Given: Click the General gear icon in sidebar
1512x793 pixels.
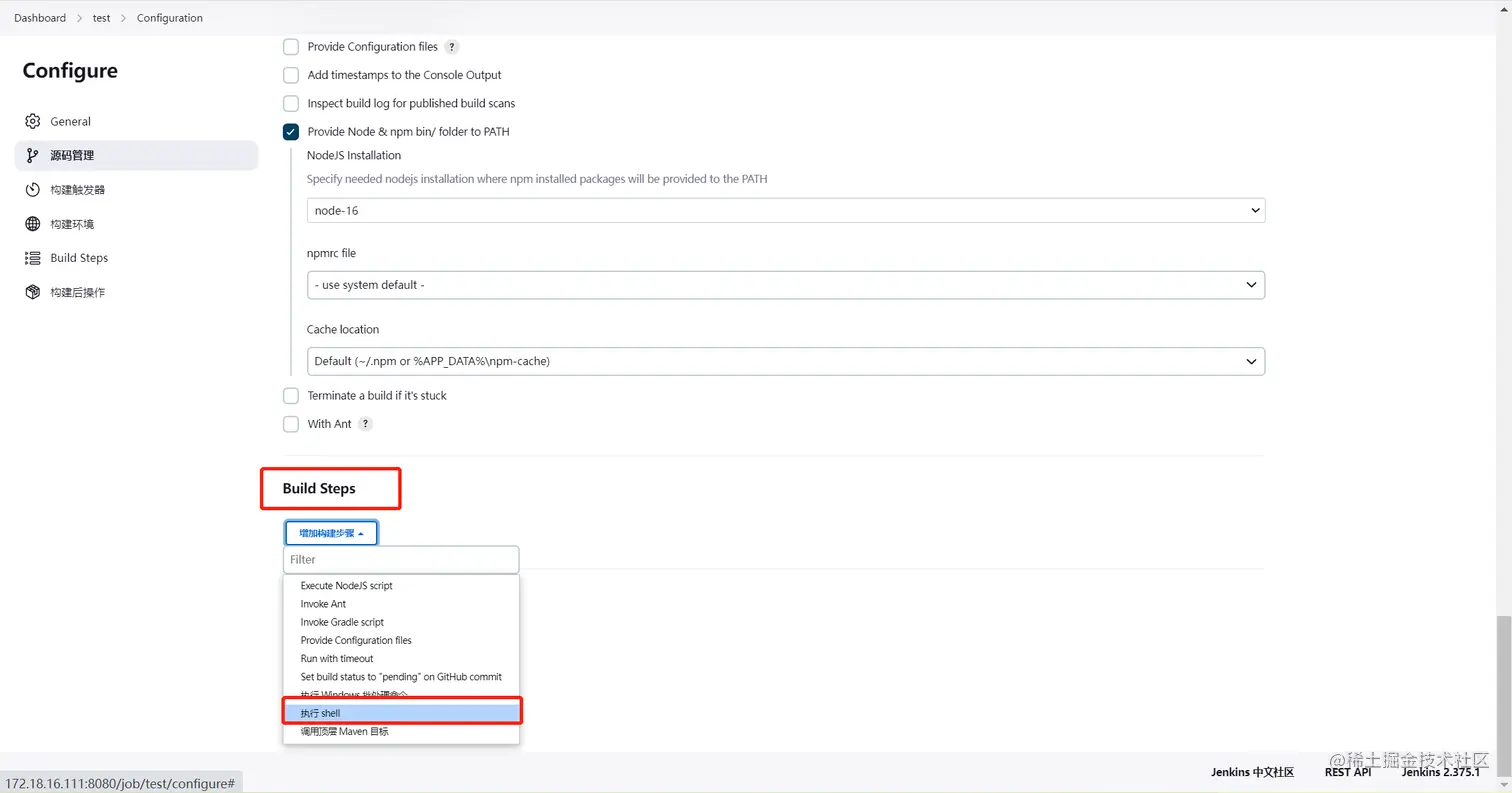Looking at the screenshot, I should click(32, 121).
